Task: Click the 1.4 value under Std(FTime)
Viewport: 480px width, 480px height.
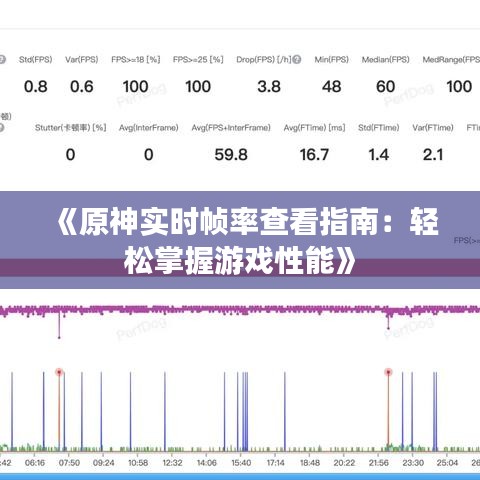Action: 379,155
